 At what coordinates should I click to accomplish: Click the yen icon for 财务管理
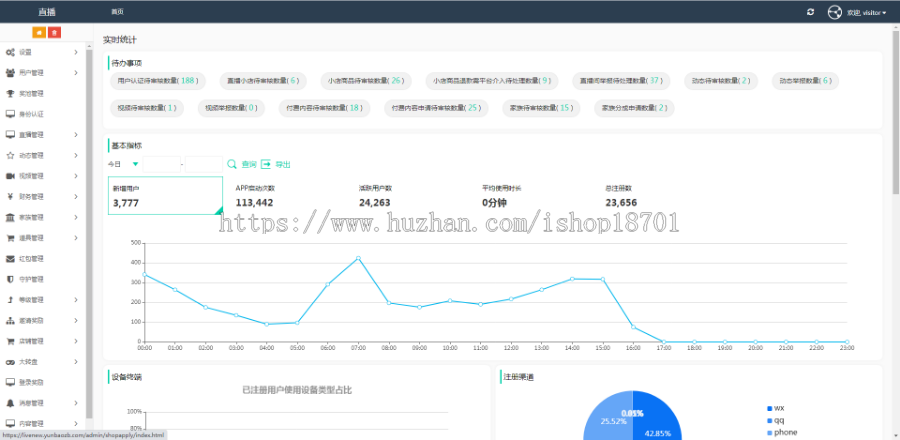10,197
